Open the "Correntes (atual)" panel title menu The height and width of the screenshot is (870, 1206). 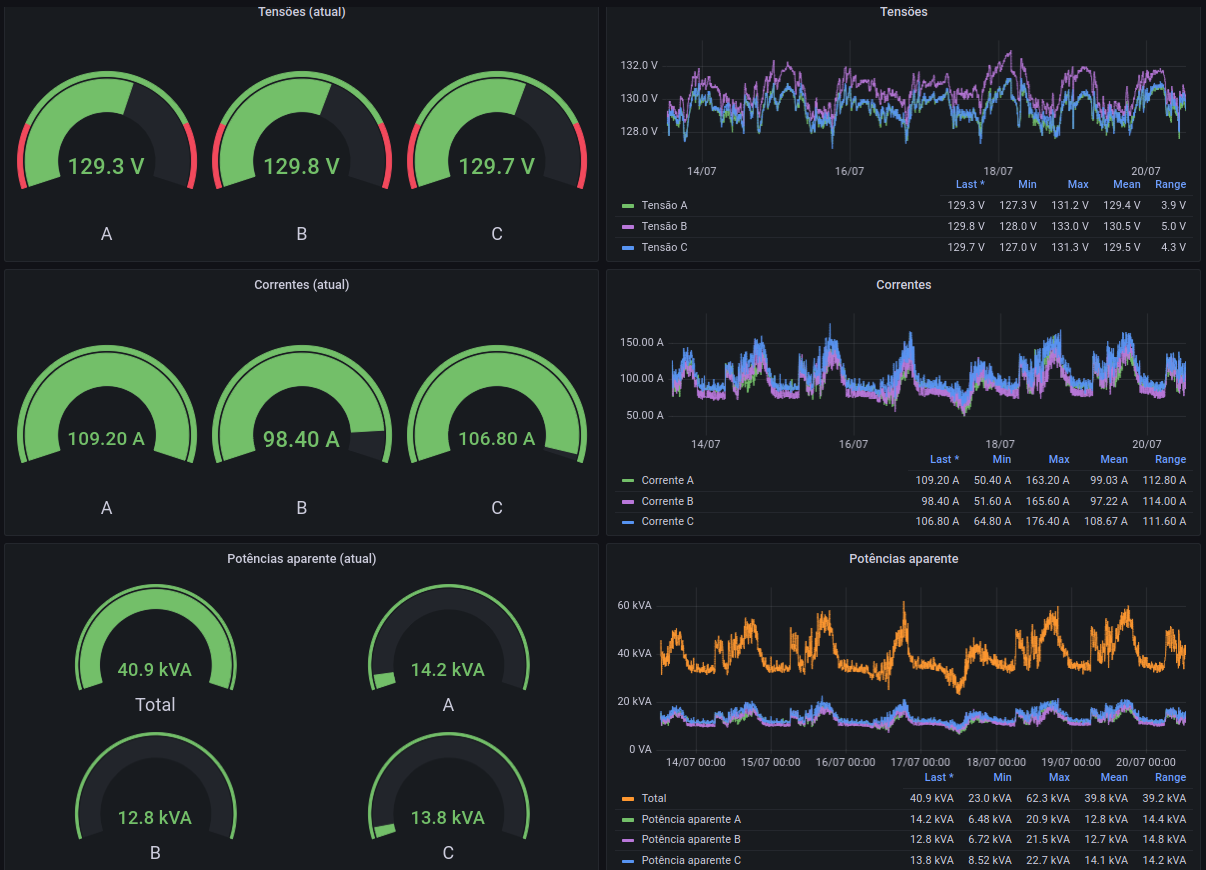pos(301,285)
